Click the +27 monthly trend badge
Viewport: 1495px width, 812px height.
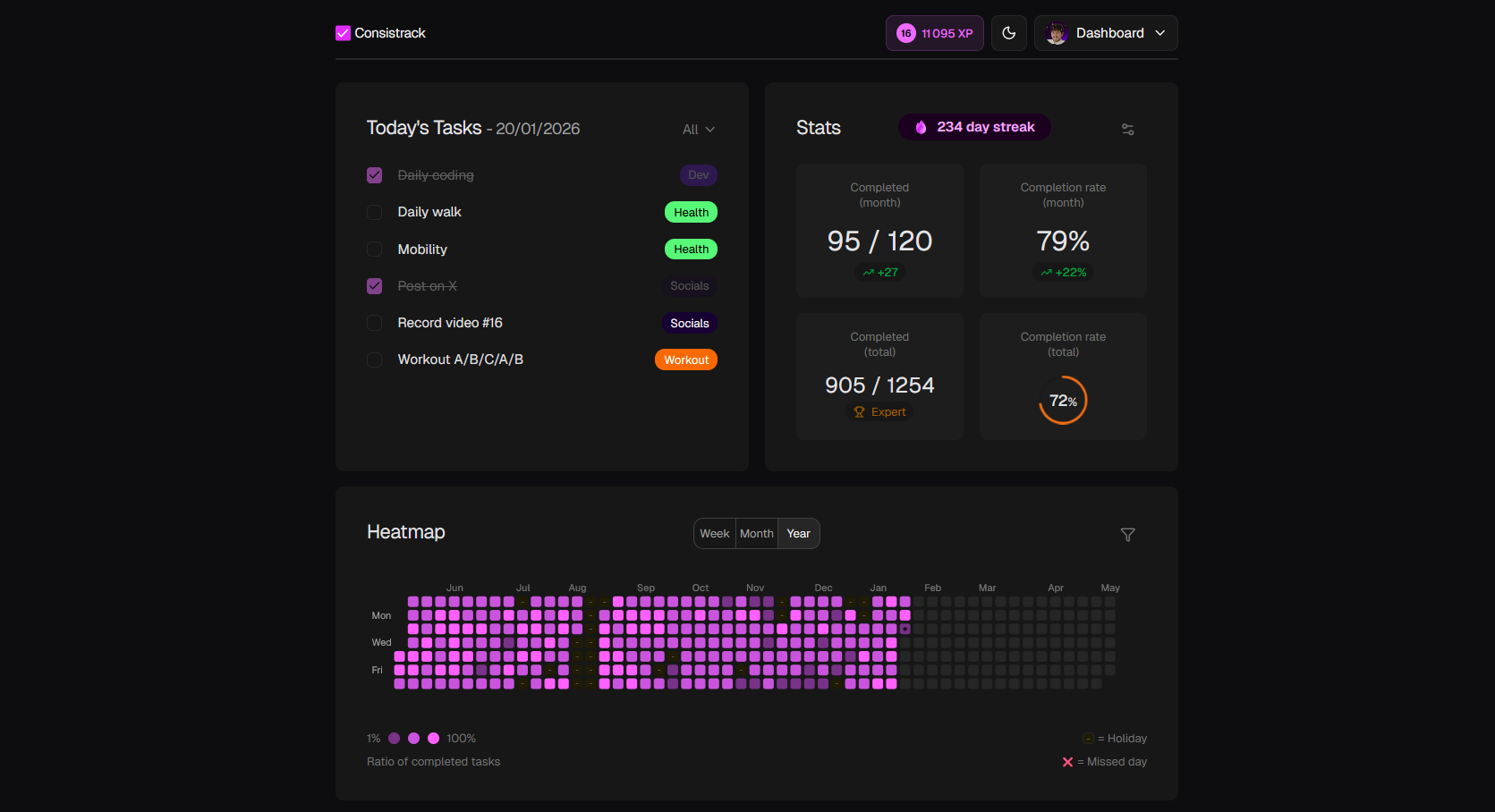point(880,273)
